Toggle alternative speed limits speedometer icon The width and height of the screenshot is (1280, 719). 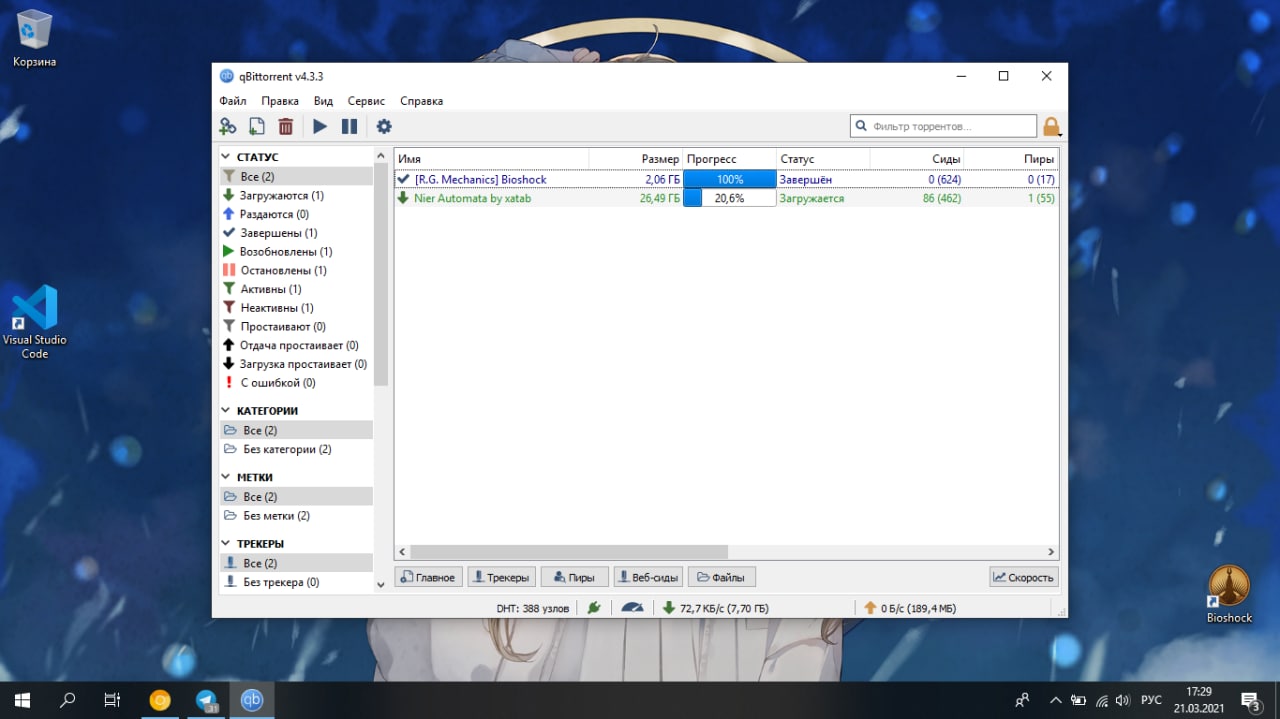pyautogui.click(x=632, y=607)
